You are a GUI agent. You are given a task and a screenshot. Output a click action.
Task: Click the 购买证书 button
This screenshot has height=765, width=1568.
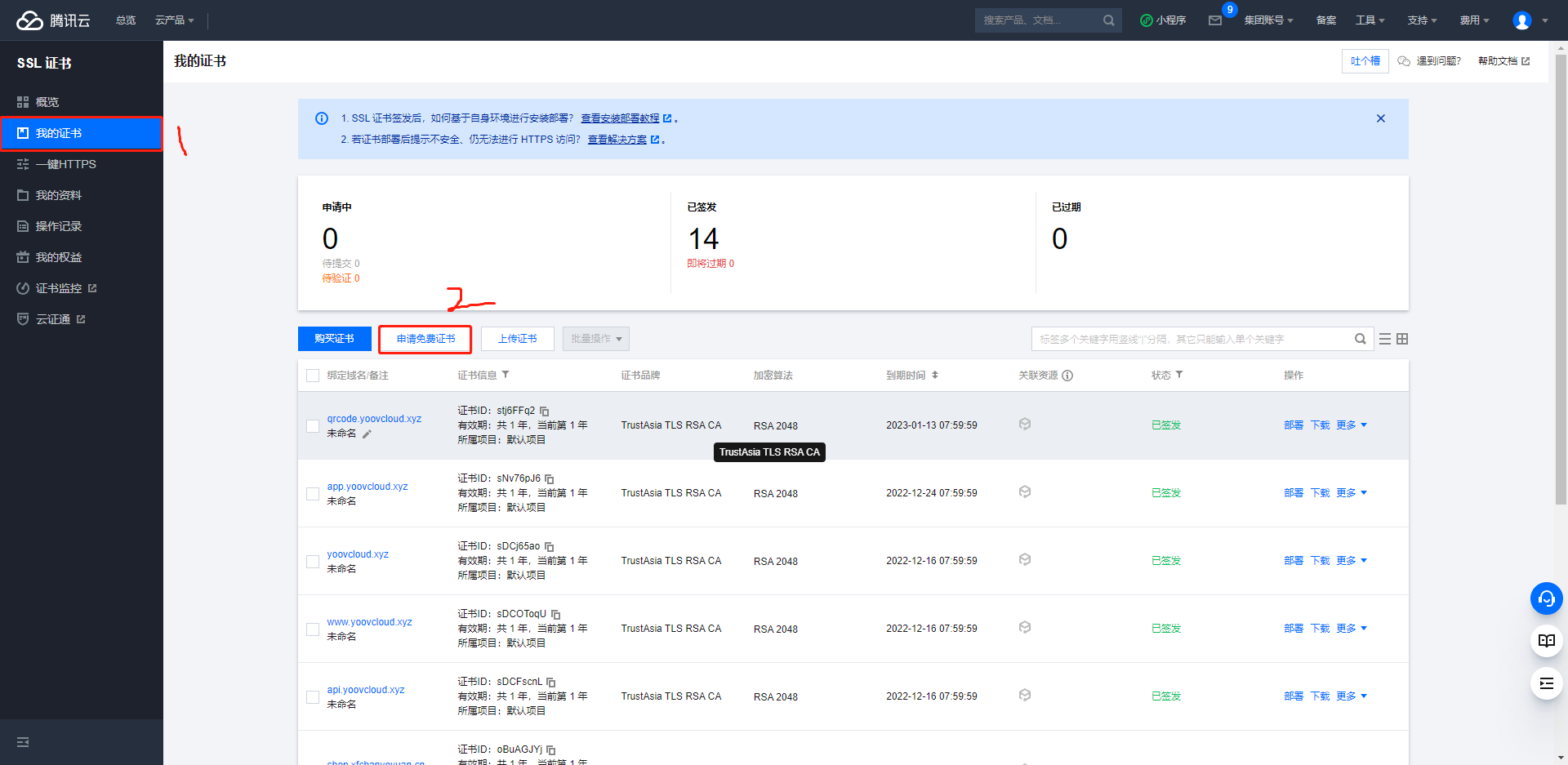tap(335, 339)
